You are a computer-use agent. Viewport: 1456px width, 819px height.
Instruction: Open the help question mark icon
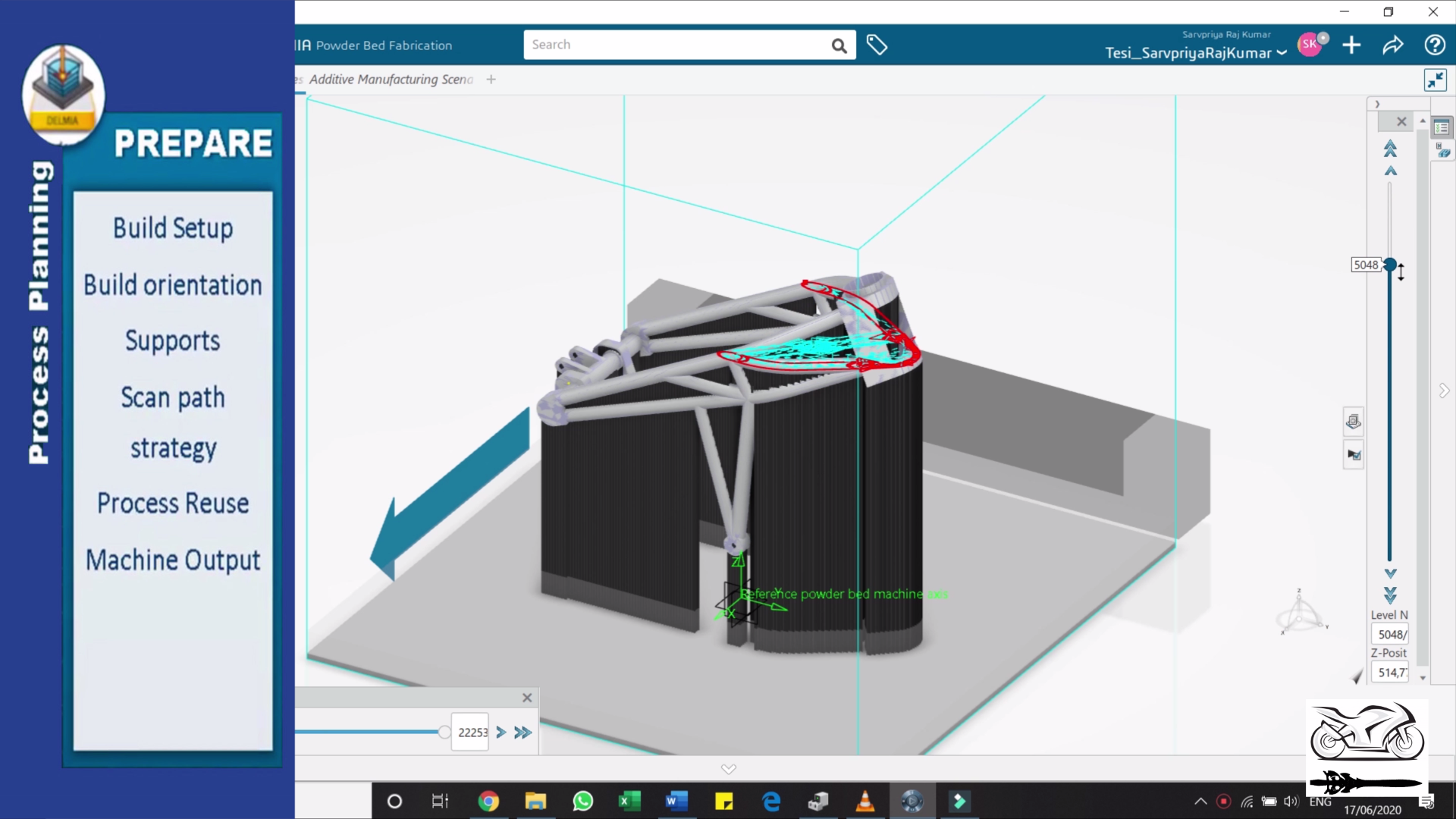(1434, 45)
